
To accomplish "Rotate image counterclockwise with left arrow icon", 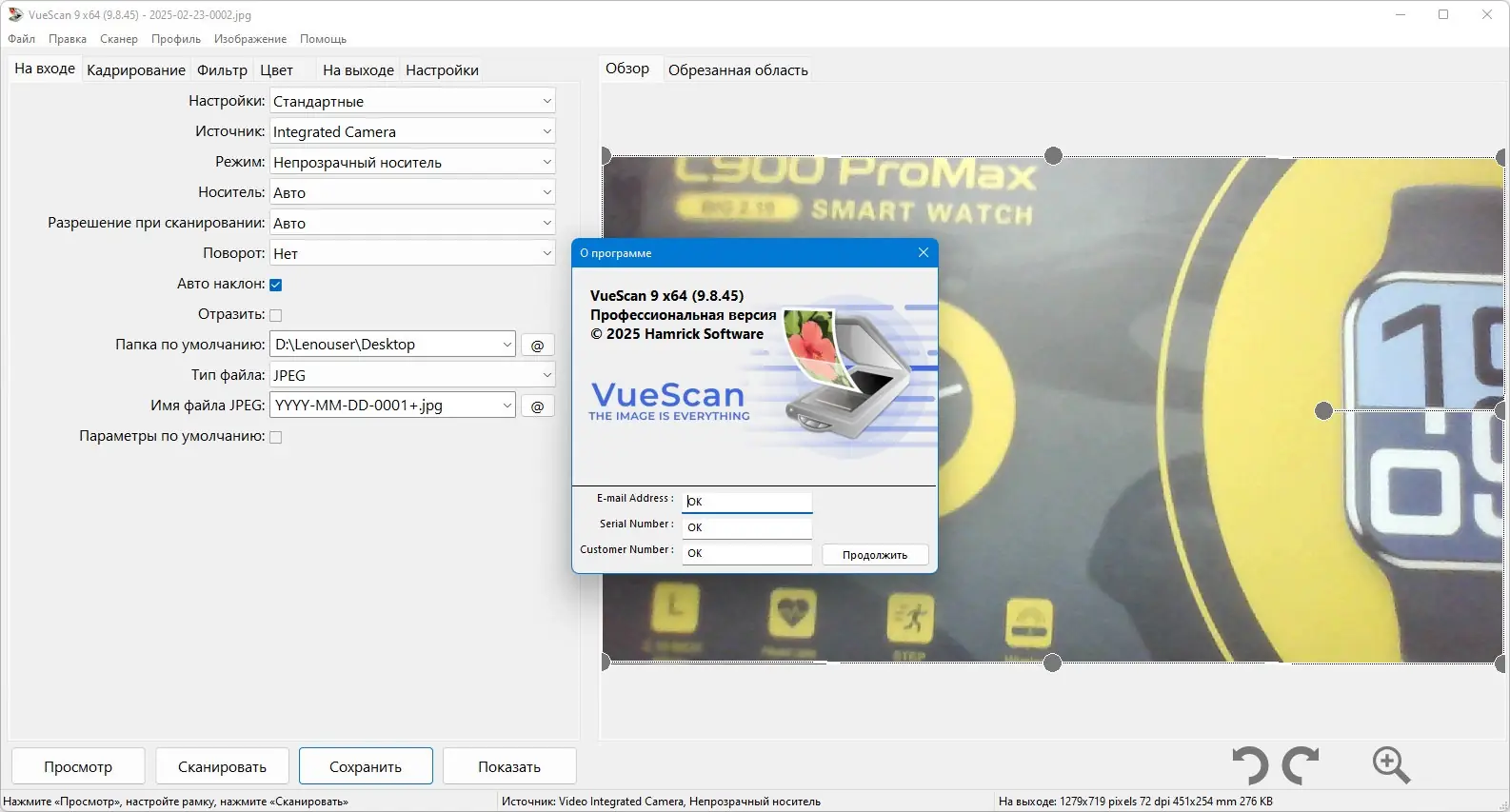I will point(1250,765).
